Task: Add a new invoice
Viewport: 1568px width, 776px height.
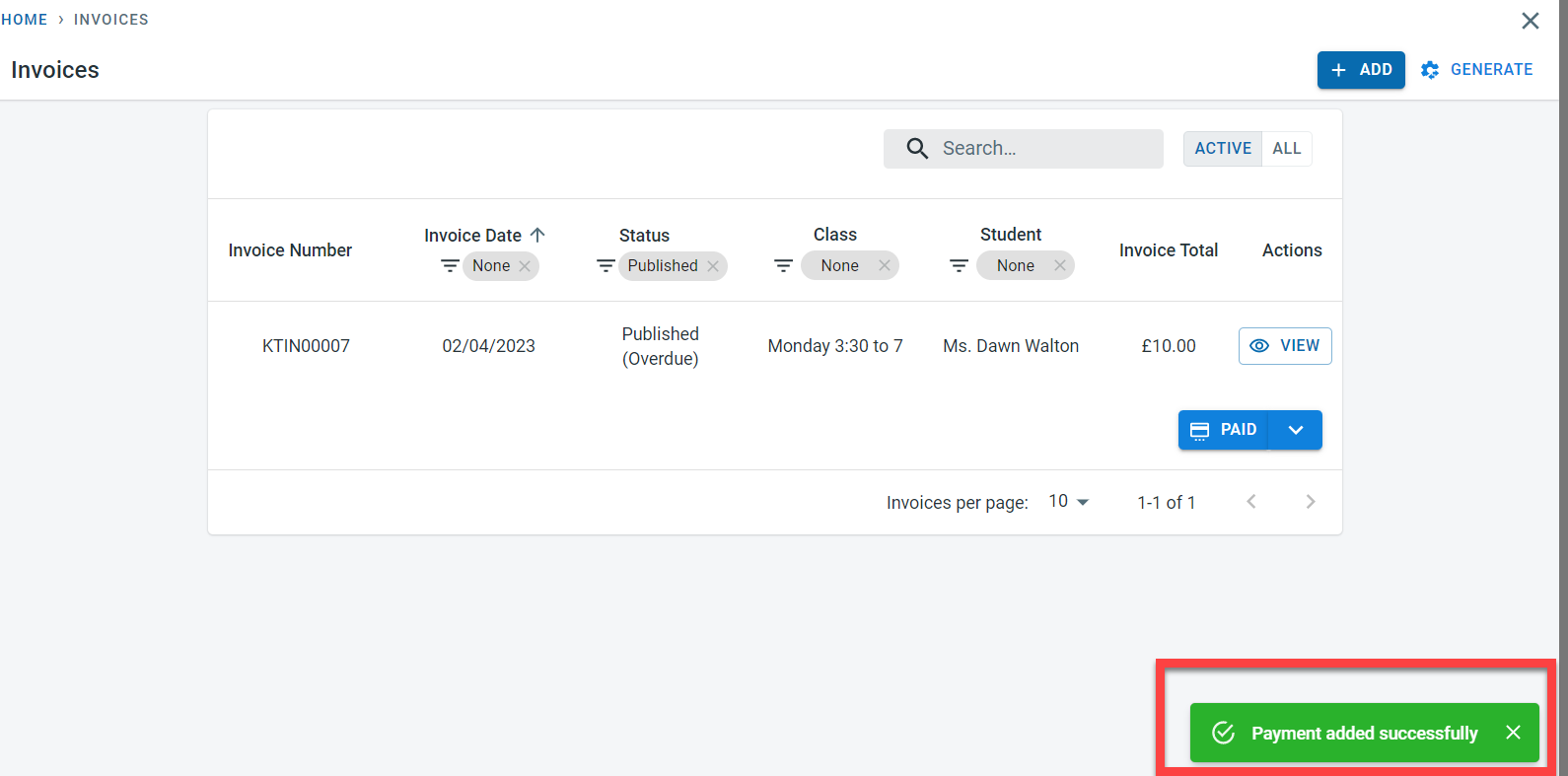Action: pos(1361,70)
